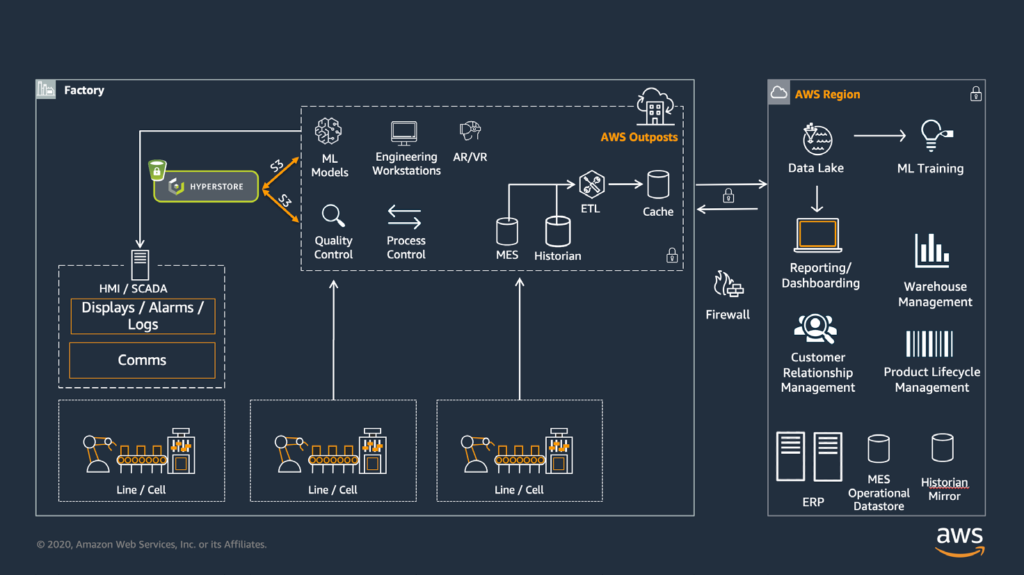Select the ETL tools icon
Image resolution: width=1024 pixels, height=575 pixels.
tap(592, 184)
